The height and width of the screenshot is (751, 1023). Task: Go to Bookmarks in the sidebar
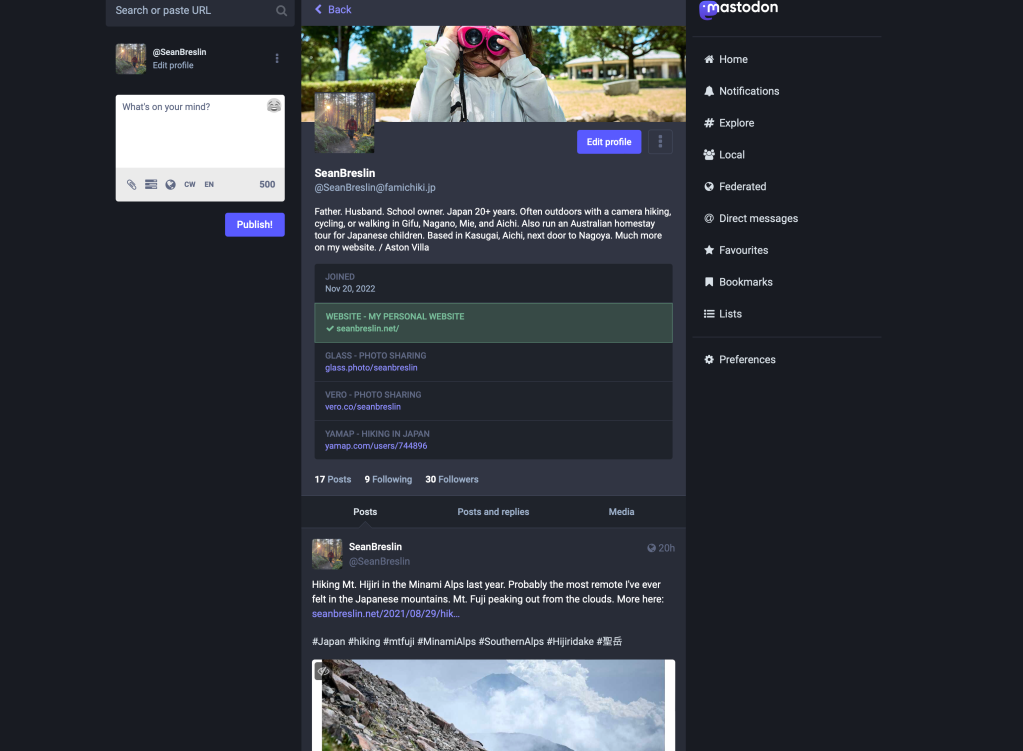pos(745,282)
